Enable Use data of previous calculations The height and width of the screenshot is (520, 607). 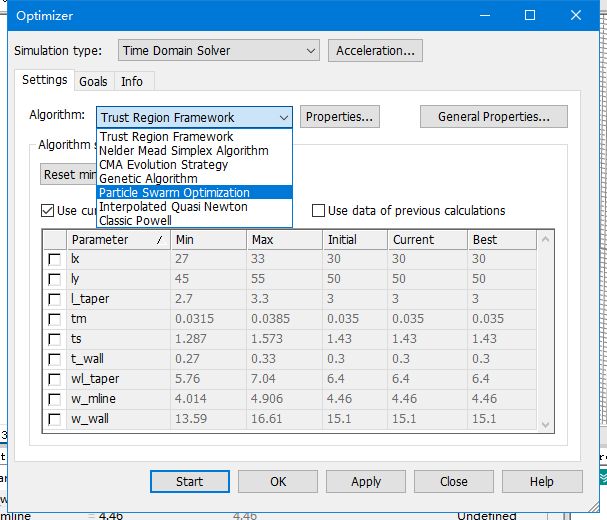318,211
